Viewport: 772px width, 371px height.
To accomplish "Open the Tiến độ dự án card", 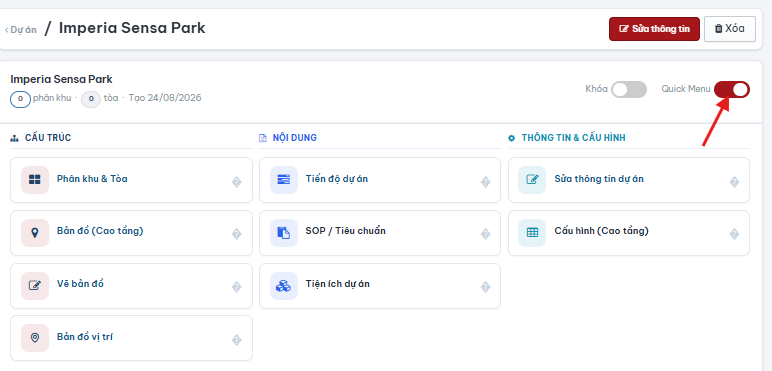I will (x=380, y=180).
